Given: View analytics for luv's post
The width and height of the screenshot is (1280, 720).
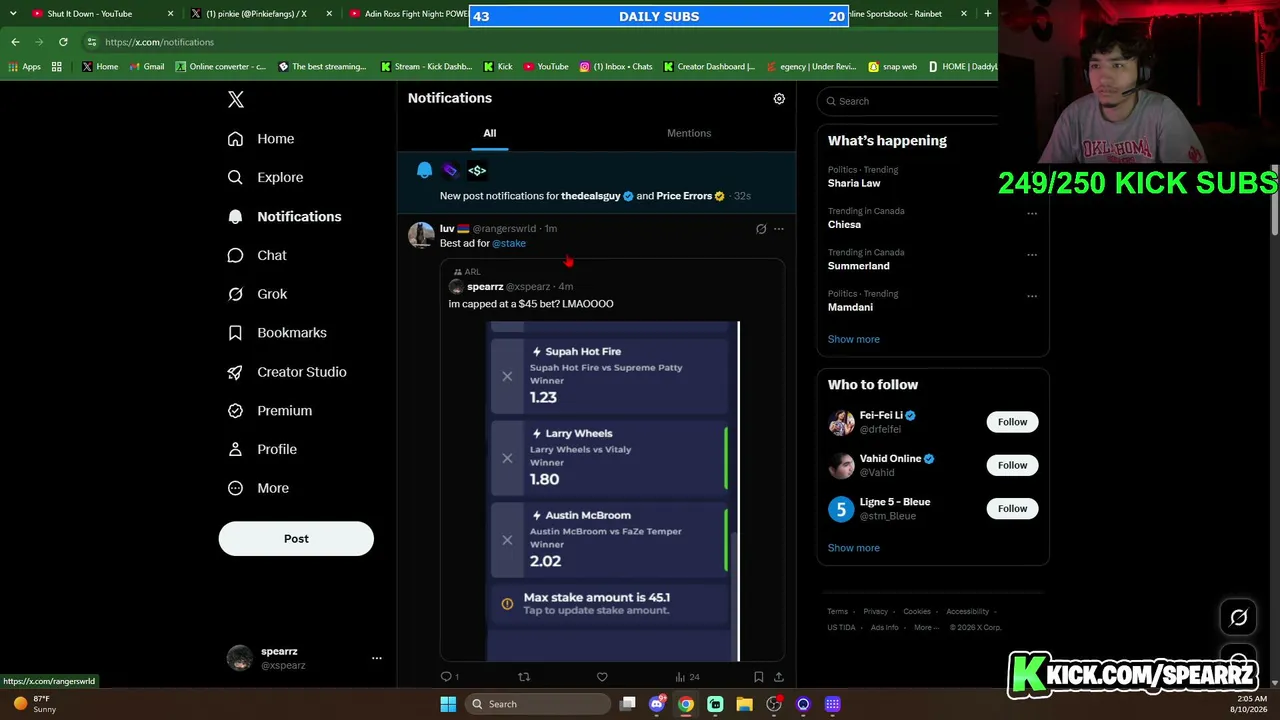Looking at the screenshot, I should [687, 677].
